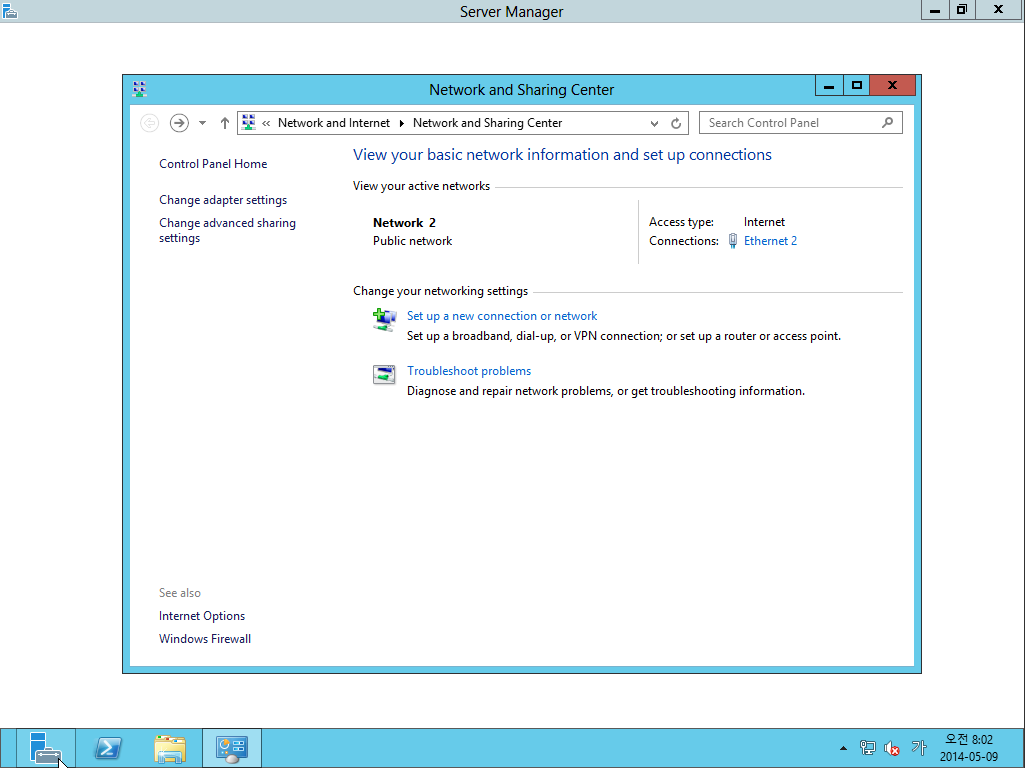Open Control Panel Home
This screenshot has height=768, width=1025.
[x=213, y=164]
